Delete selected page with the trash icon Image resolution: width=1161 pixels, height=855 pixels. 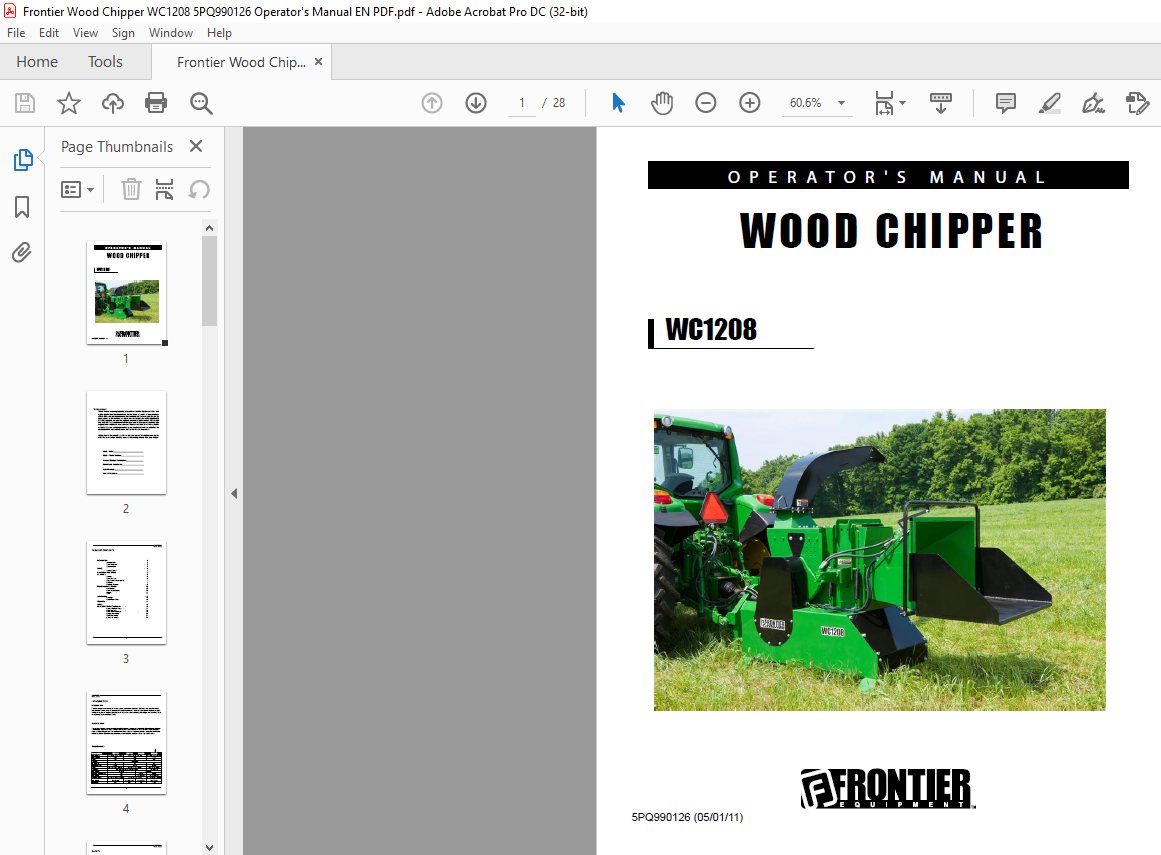[x=131, y=190]
